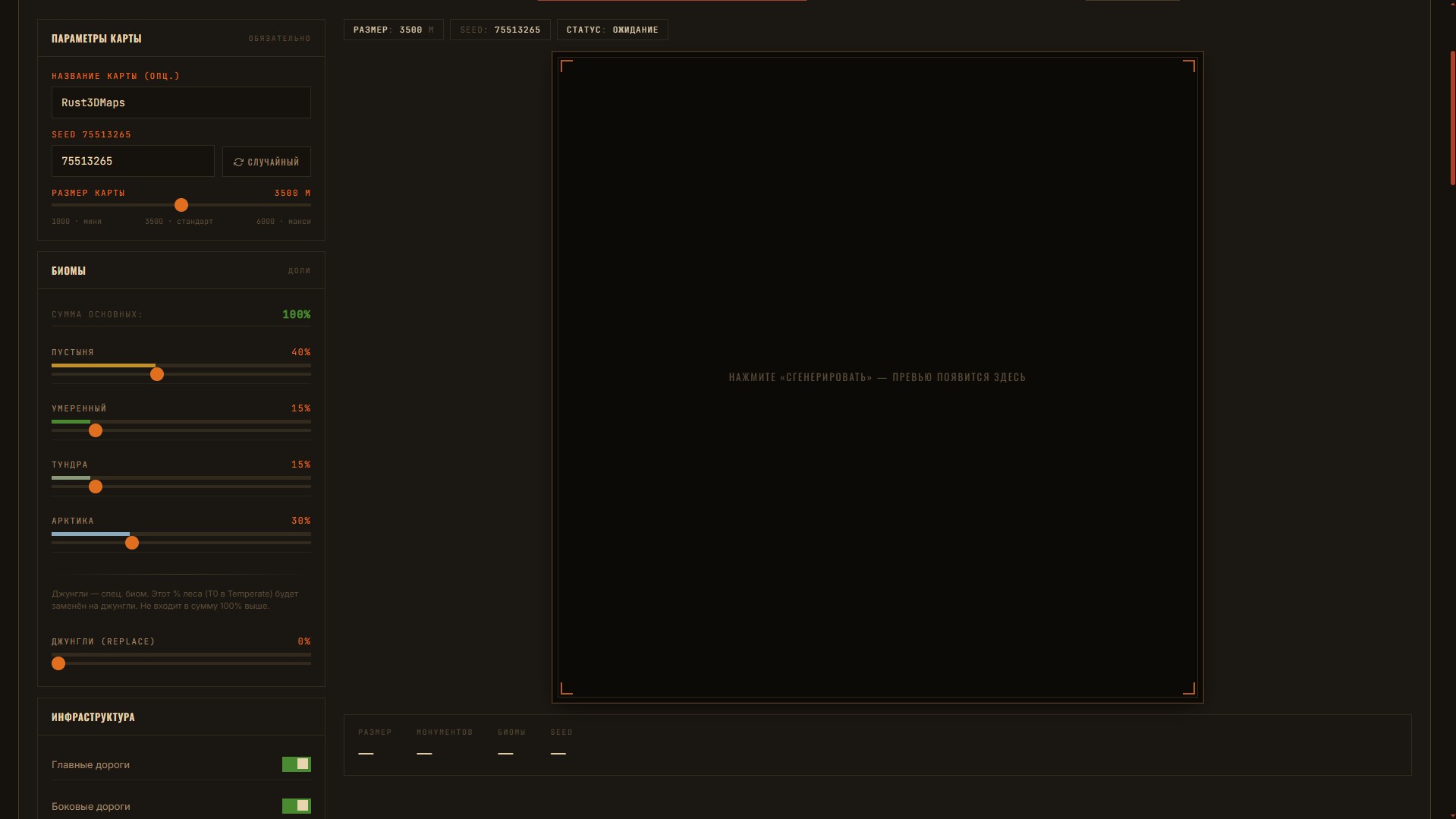
Task: Click the Биомы stat in summary bar
Action: pyautogui.click(x=511, y=742)
